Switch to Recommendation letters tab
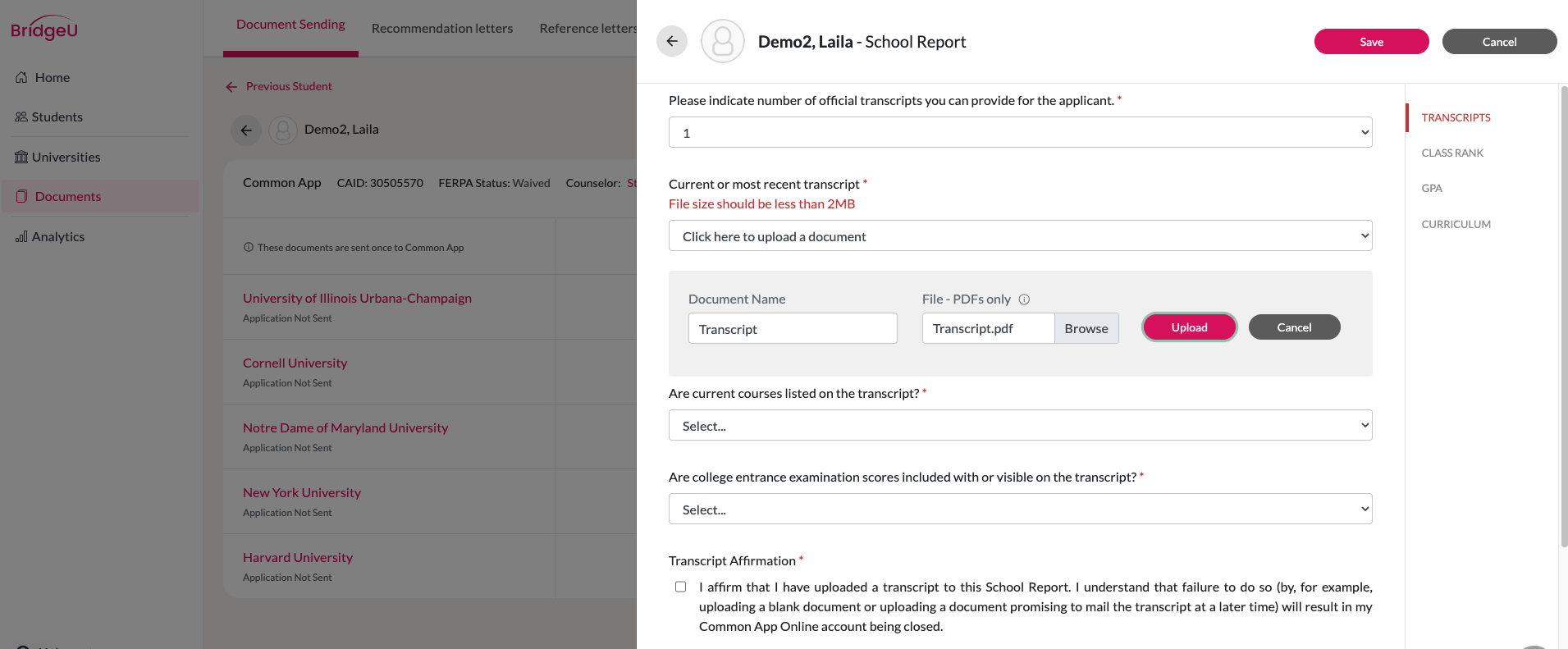 (442, 28)
